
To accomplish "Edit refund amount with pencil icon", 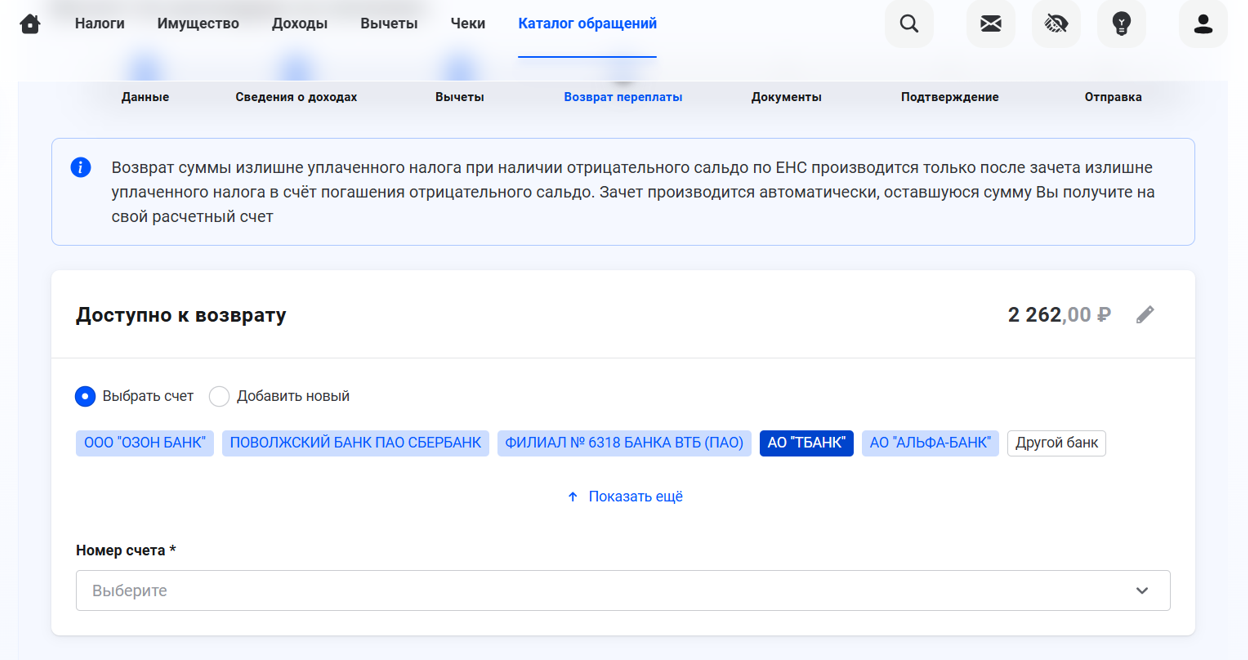I will click(1145, 315).
